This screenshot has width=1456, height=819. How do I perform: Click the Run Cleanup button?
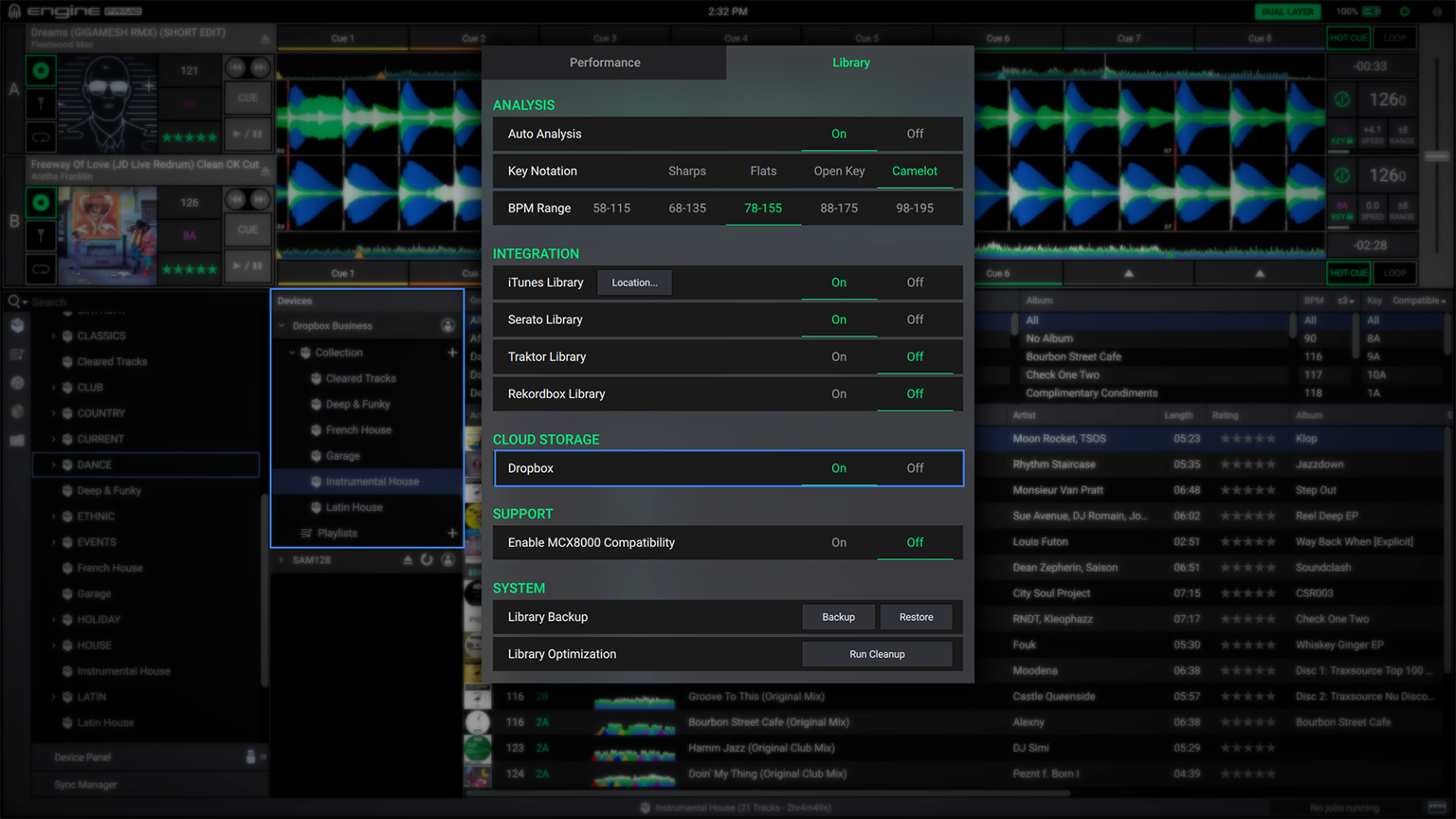click(877, 654)
